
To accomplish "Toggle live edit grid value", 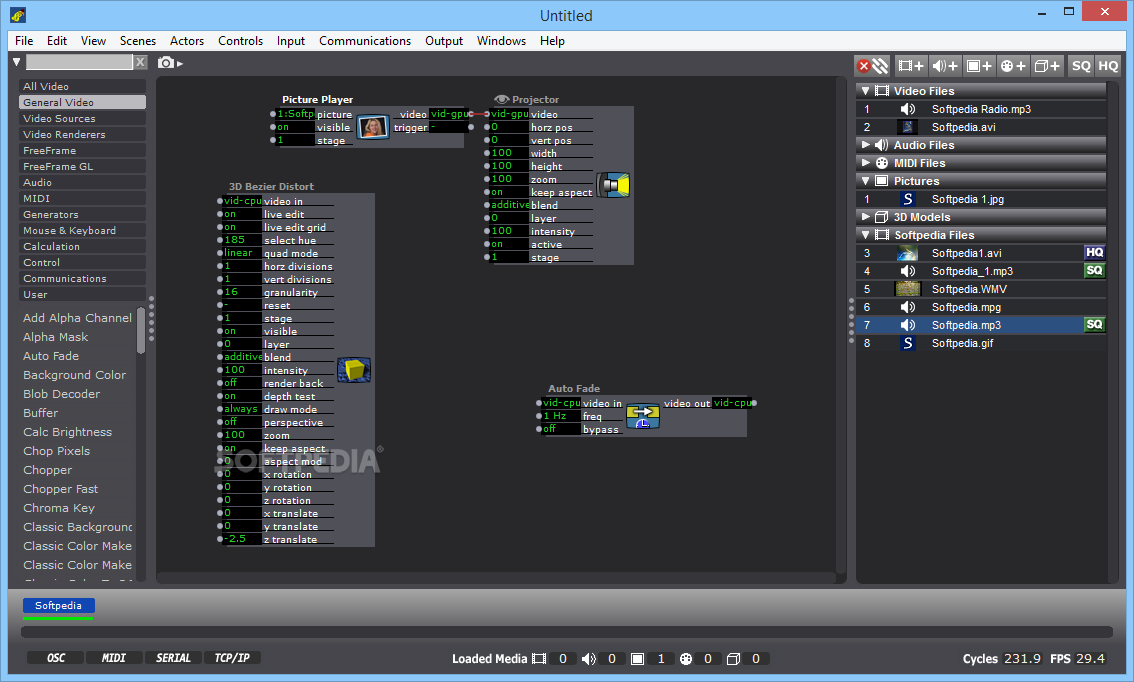I will click(x=242, y=227).
